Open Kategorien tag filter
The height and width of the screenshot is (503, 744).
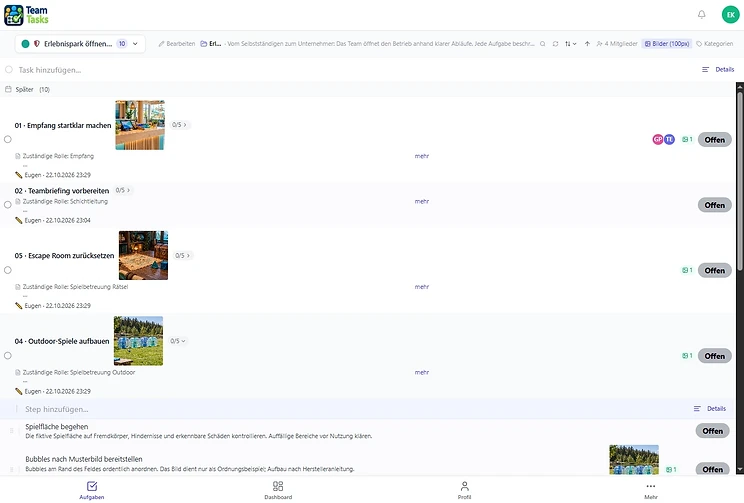[x=715, y=44]
